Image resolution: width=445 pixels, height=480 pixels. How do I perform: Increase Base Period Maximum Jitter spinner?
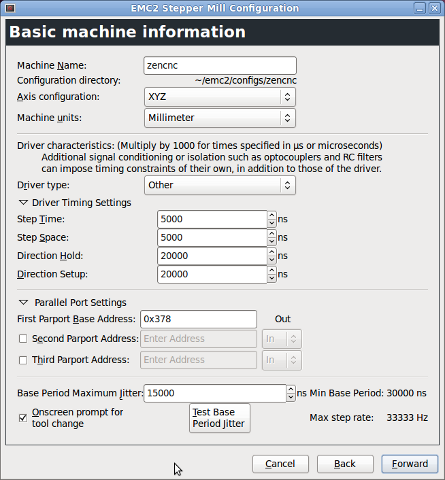pos(291,389)
